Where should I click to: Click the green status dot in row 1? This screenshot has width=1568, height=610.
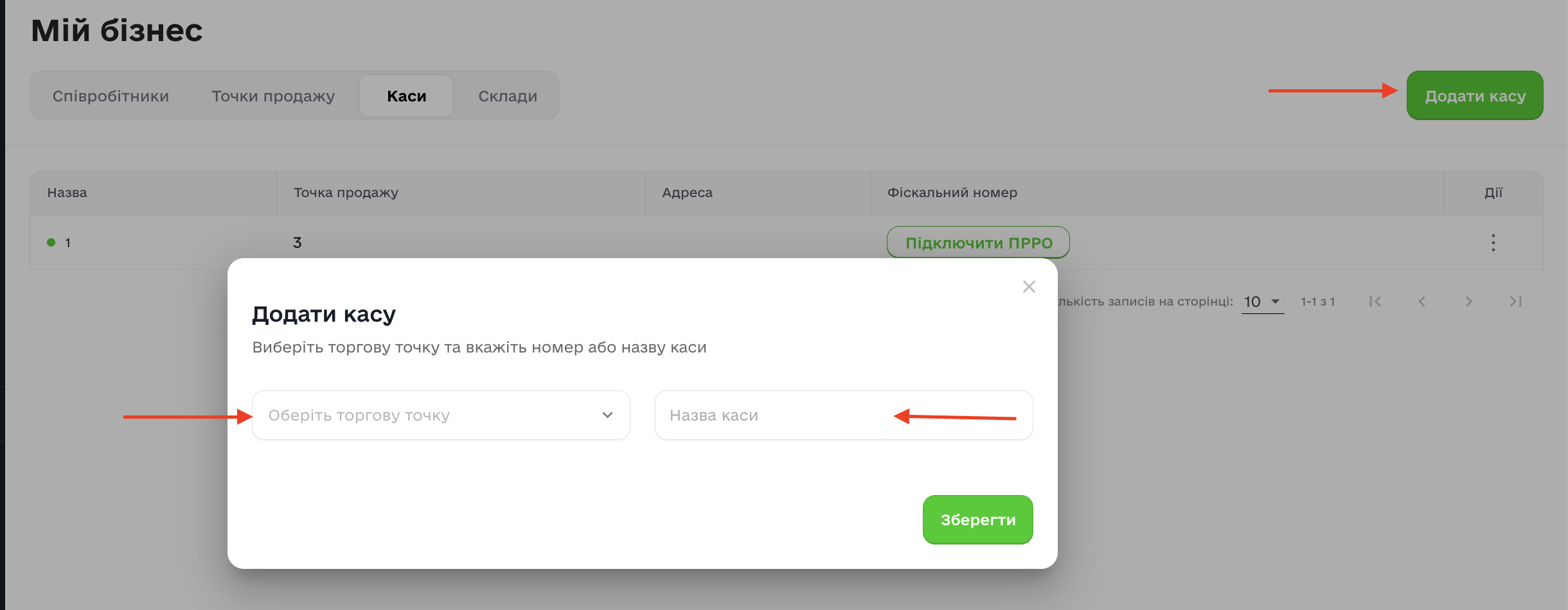[51, 243]
